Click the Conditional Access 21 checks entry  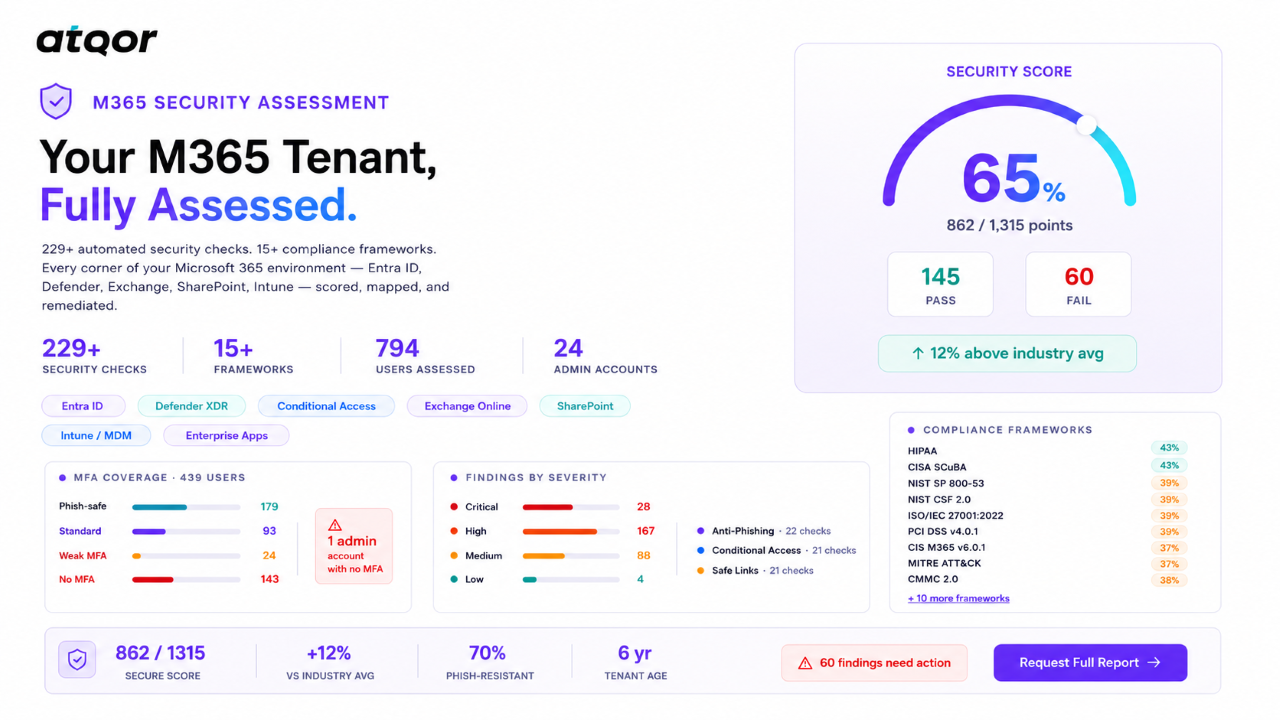tap(776, 551)
